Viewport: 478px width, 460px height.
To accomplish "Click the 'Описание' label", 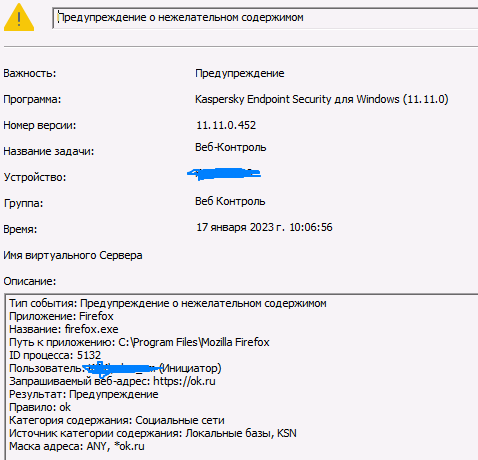I will coord(30,281).
